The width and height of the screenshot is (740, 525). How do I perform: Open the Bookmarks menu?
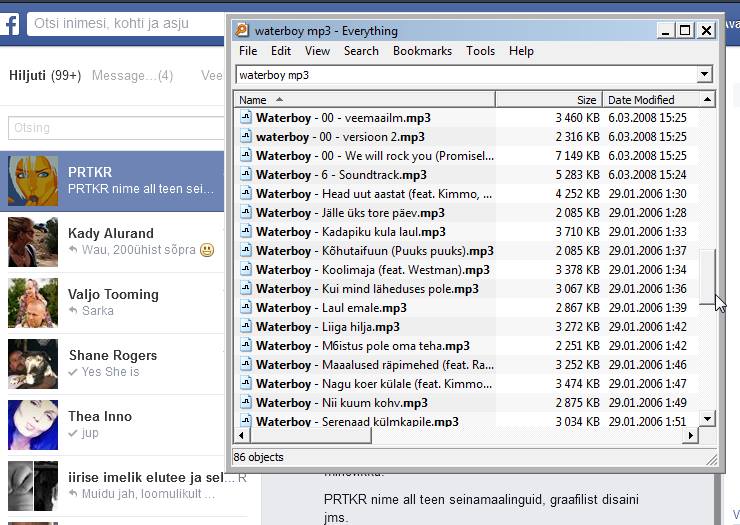pos(422,51)
